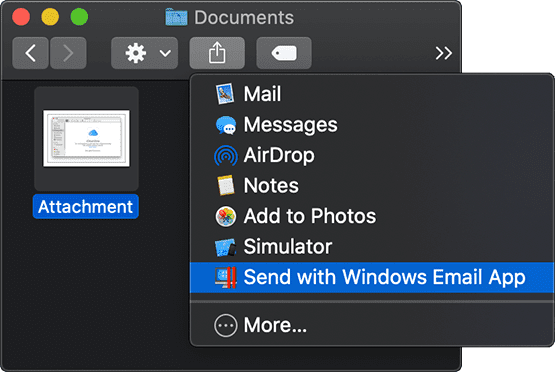Expand the toolbar overflow double chevron
The height and width of the screenshot is (372, 555).
(x=444, y=53)
